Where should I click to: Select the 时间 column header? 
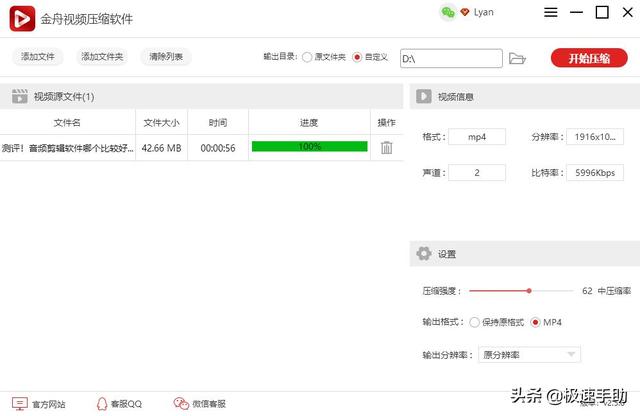pyautogui.click(x=218, y=122)
